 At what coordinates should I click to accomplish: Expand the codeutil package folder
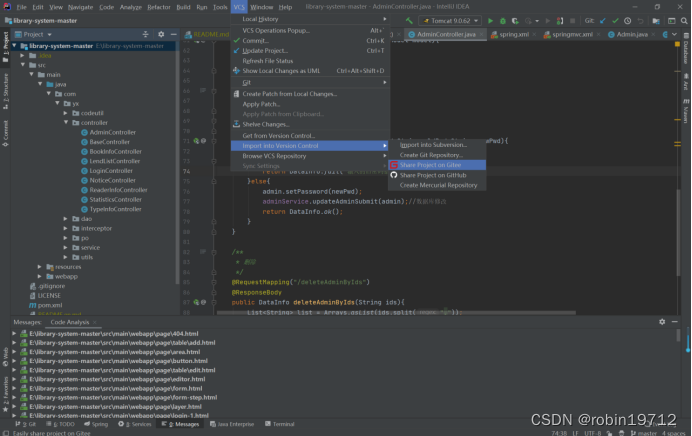point(66,113)
